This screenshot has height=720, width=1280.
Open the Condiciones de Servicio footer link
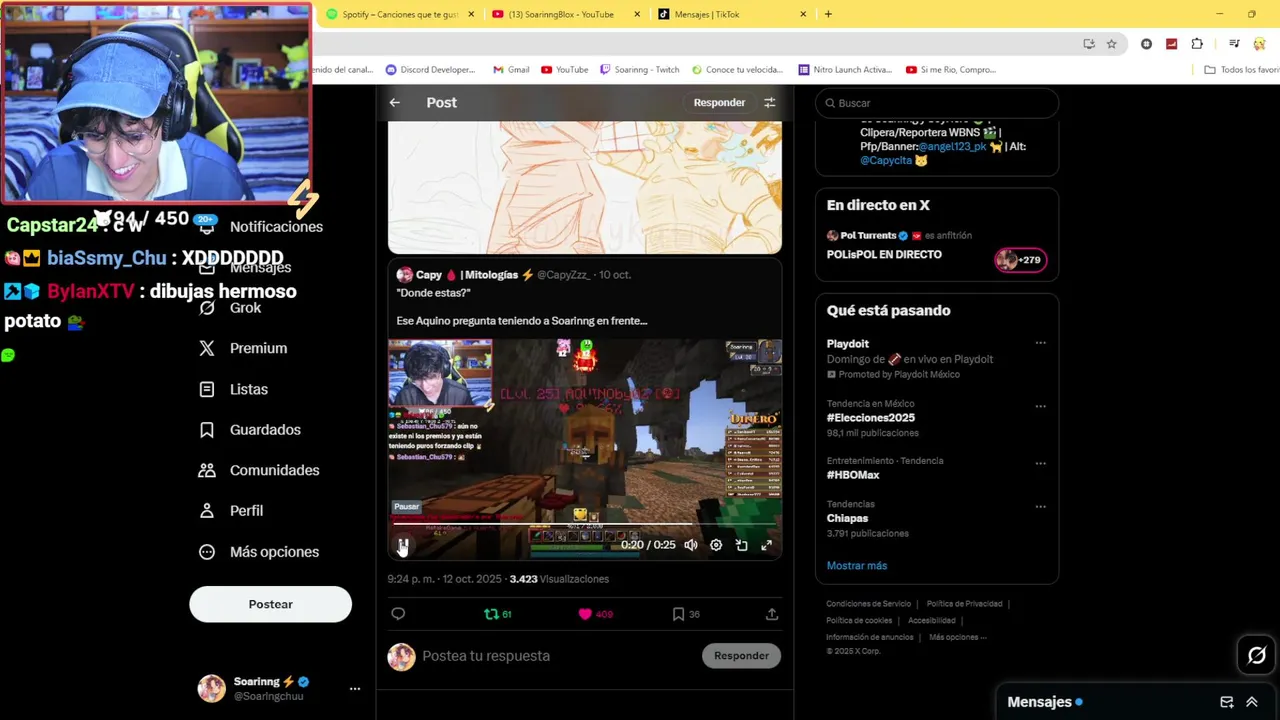[x=868, y=604]
